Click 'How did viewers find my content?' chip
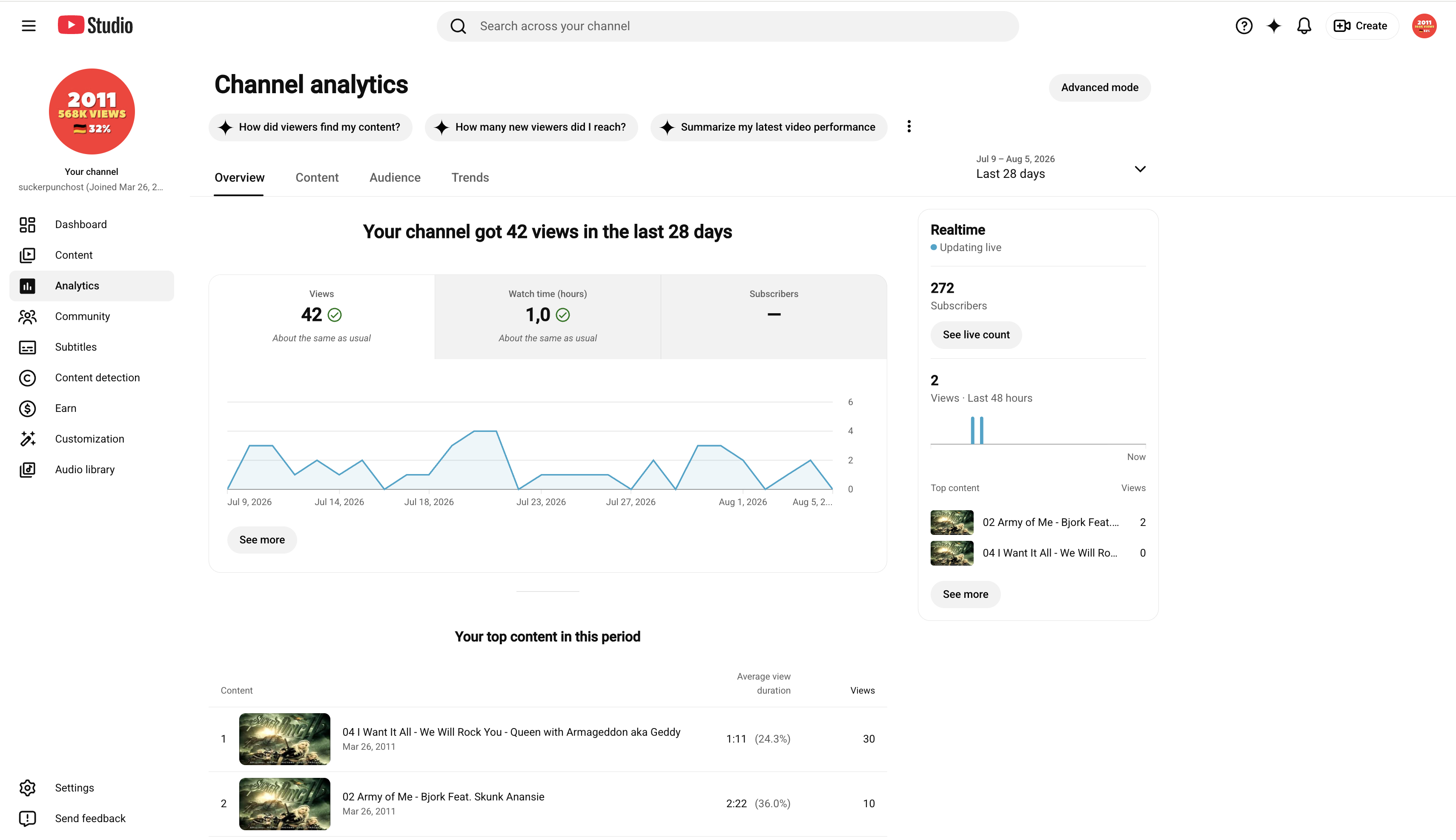 (310, 127)
